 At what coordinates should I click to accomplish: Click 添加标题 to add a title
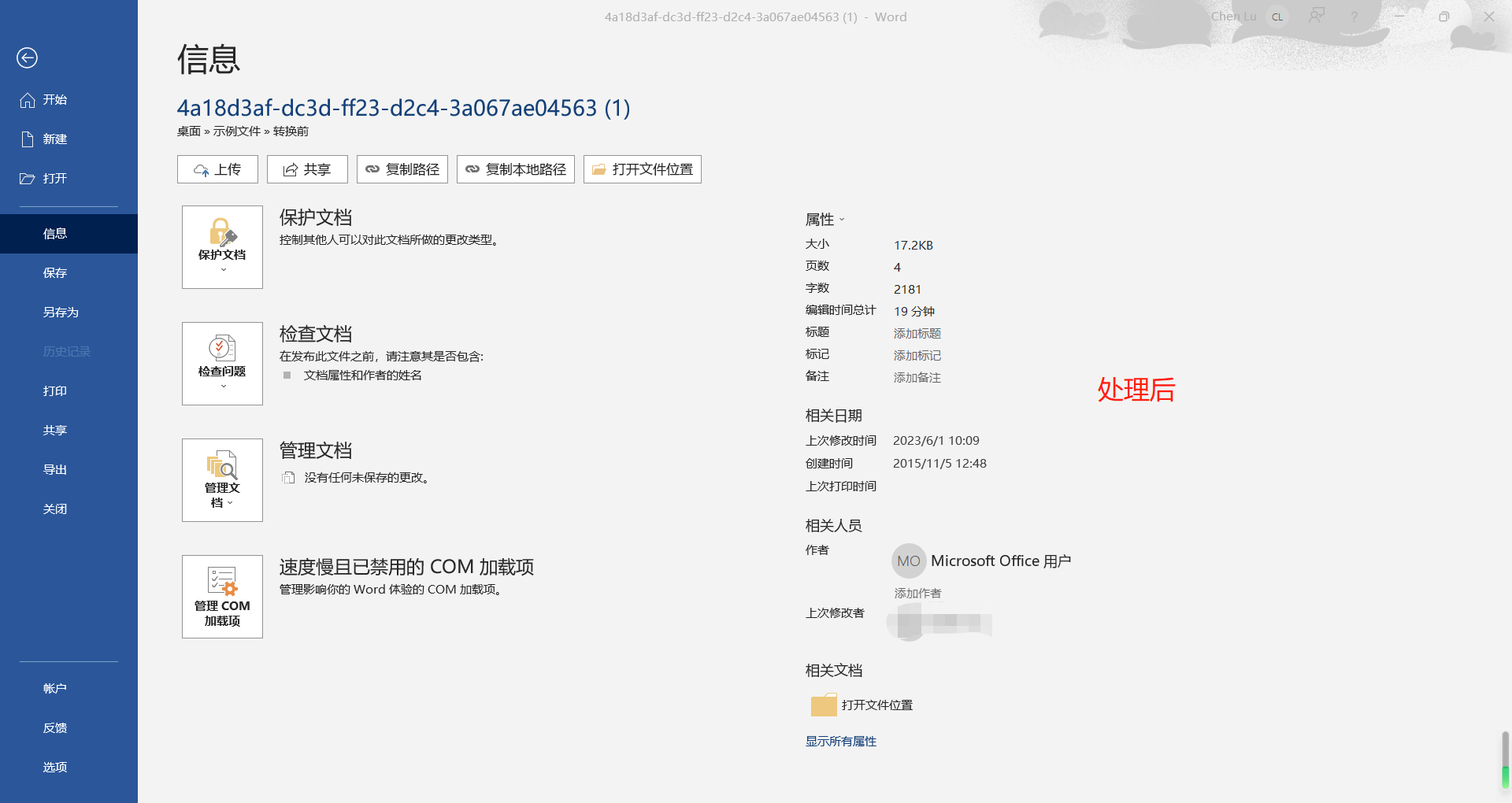[x=917, y=333]
